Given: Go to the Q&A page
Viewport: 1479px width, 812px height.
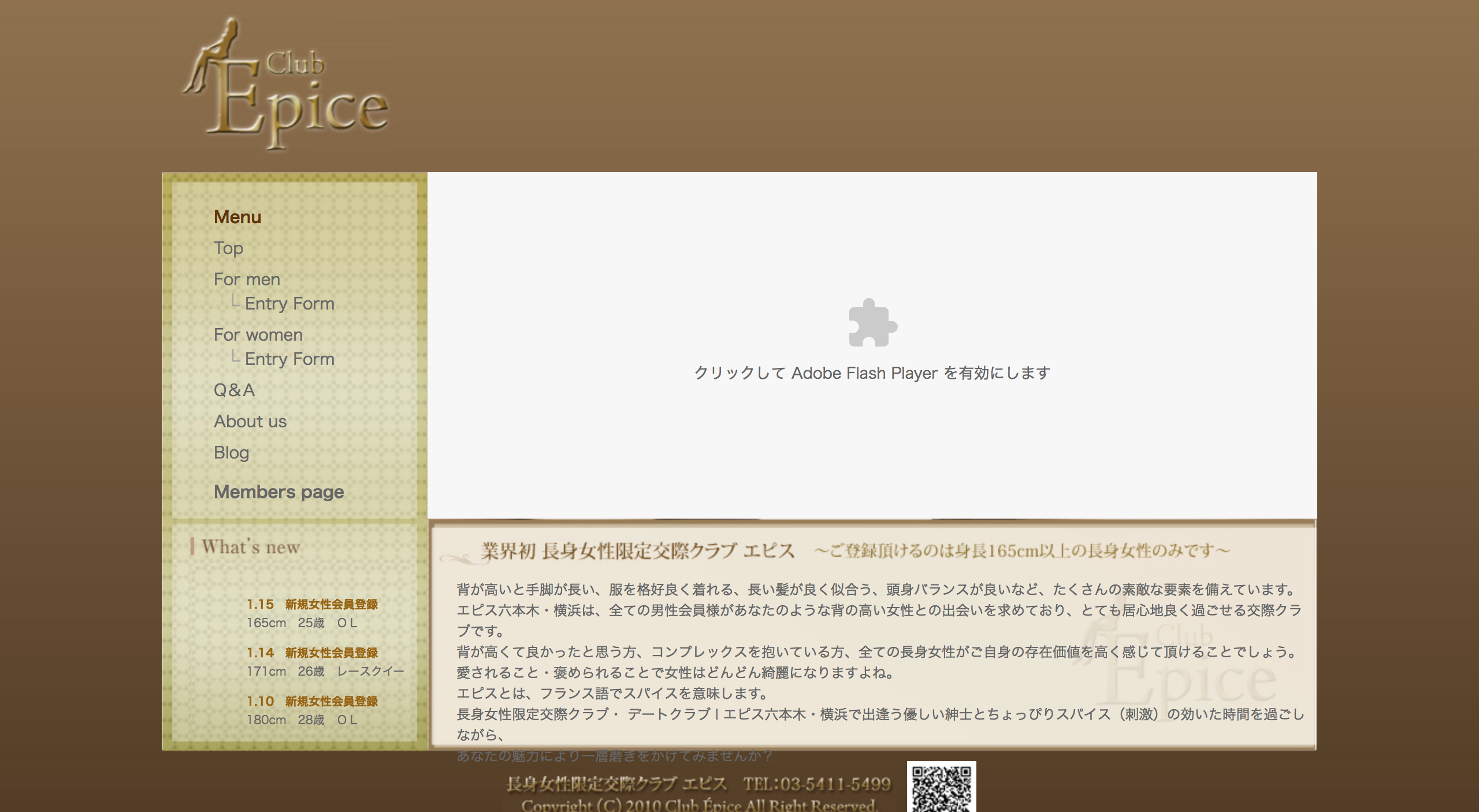Looking at the screenshot, I should 234,390.
